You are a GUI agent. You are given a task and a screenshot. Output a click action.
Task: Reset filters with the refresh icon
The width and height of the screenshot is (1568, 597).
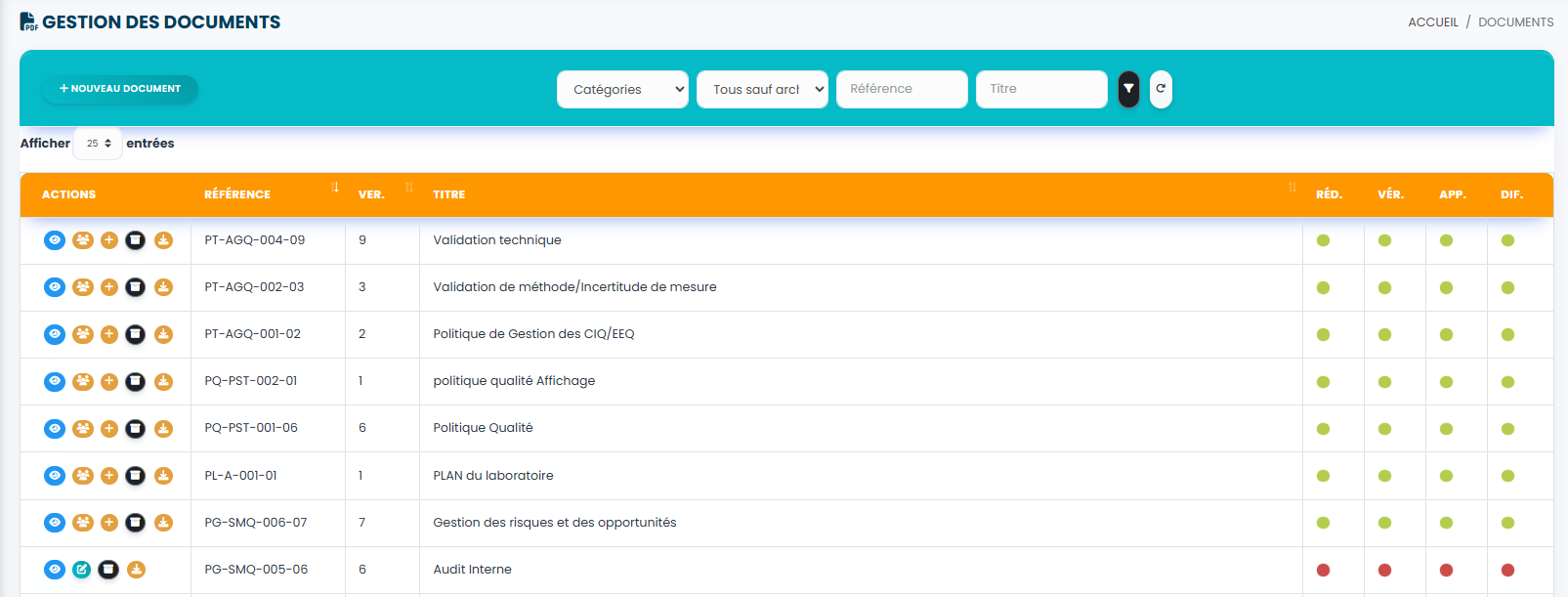click(x=1161, y=89)
